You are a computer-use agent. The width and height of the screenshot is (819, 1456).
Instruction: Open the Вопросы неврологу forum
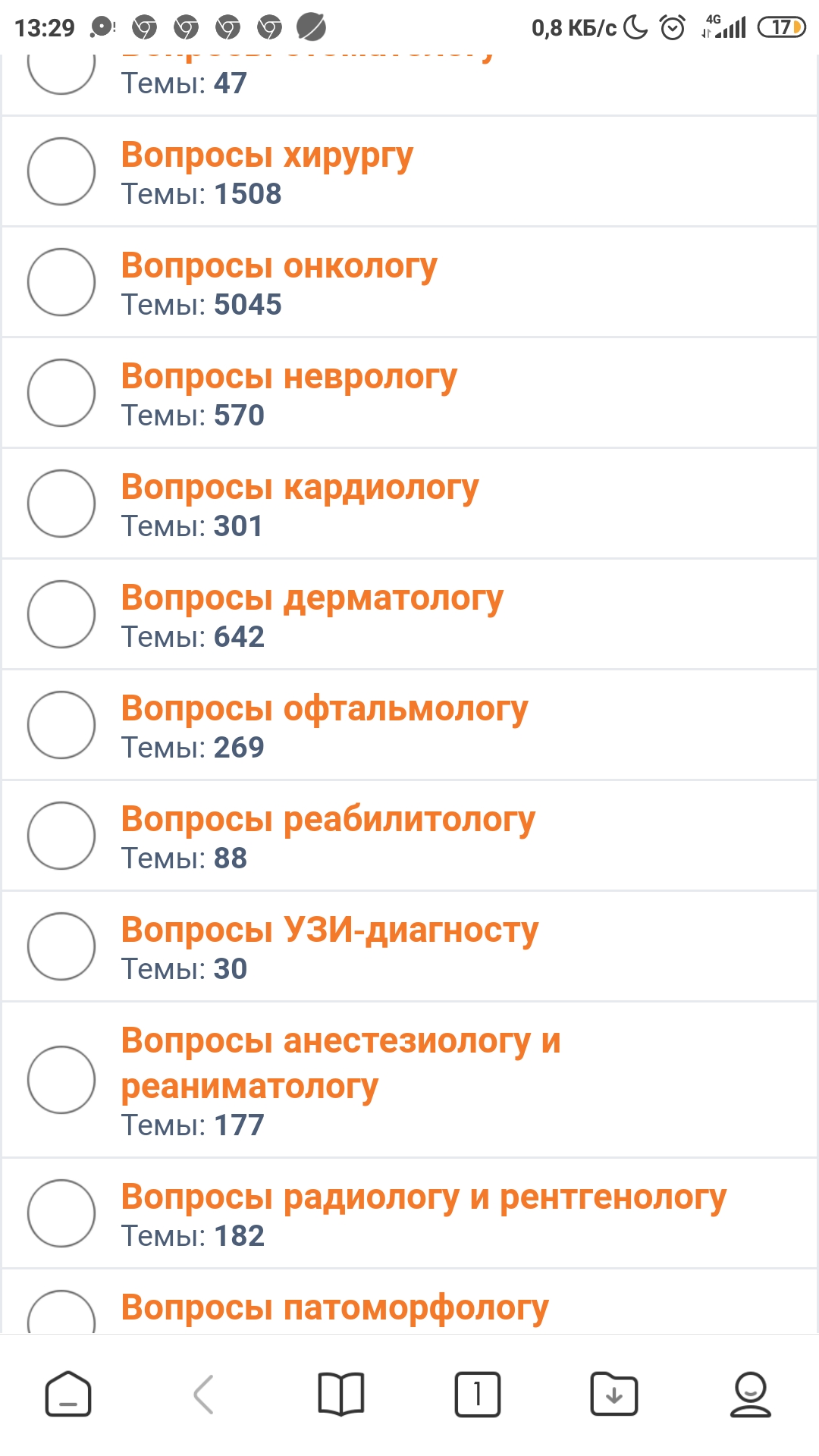tap(289, 377)
